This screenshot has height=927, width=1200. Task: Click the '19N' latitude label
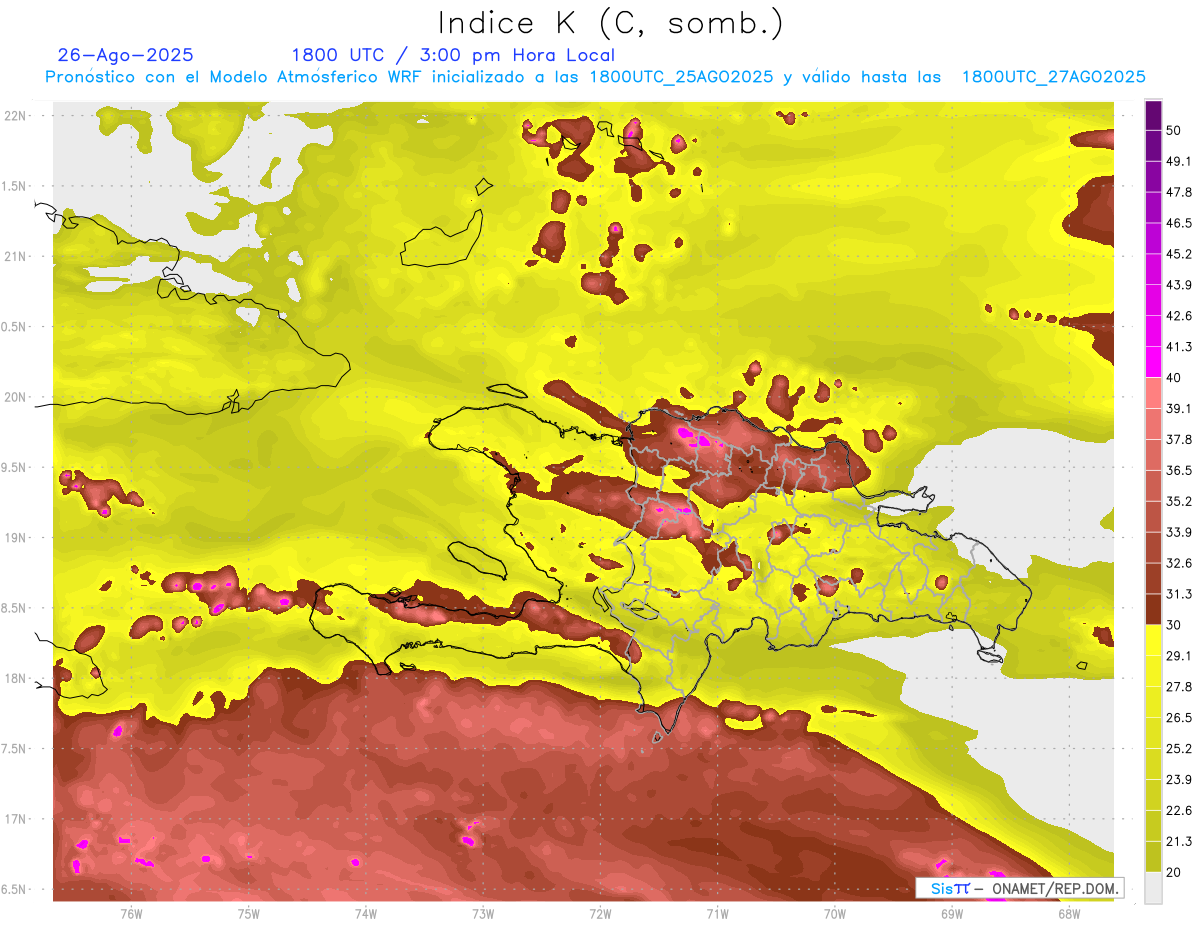(x=17, y=537)
